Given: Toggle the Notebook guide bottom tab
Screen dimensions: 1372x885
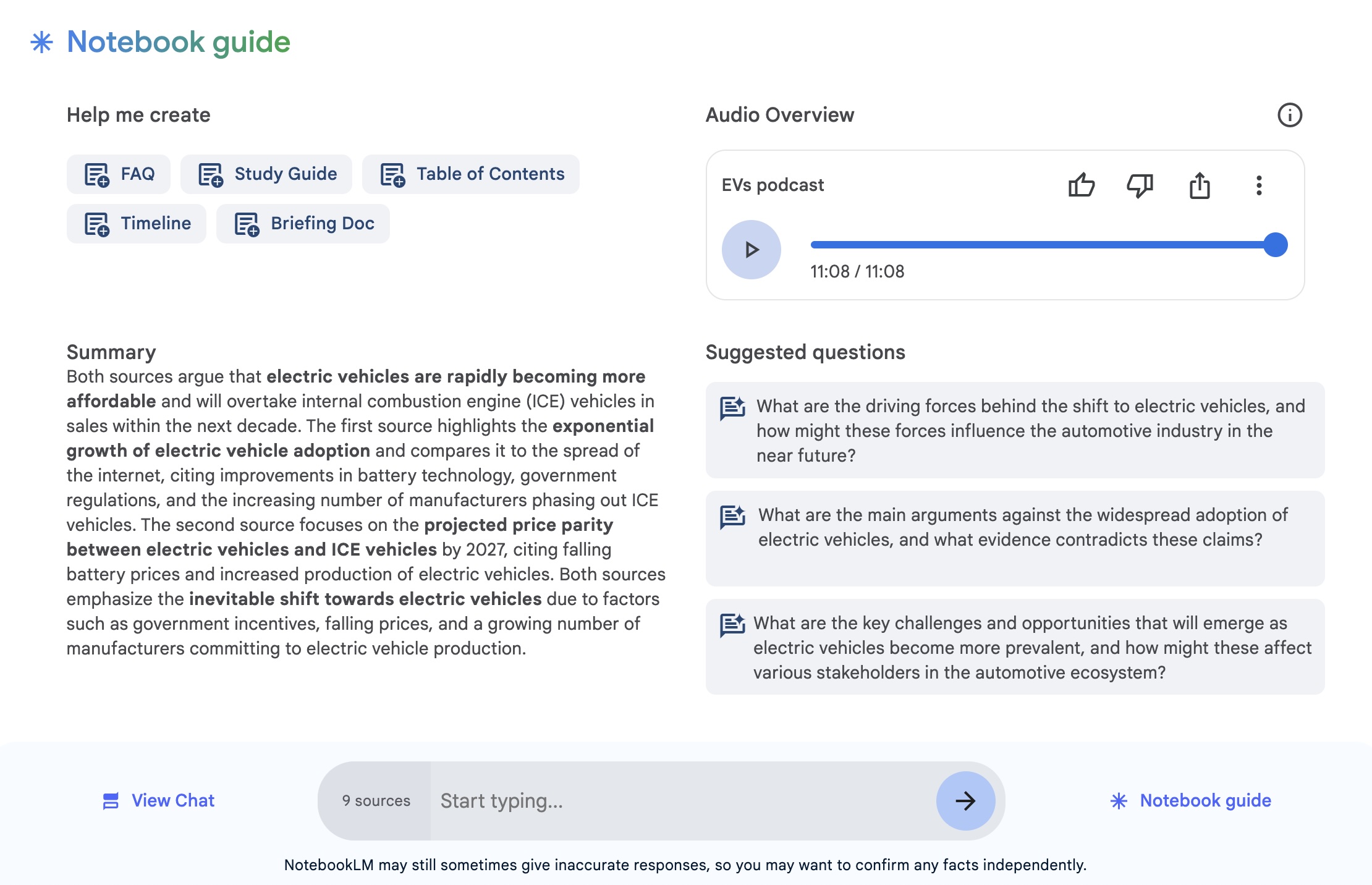Looking at the screenshot, I should pos(1190,801).
